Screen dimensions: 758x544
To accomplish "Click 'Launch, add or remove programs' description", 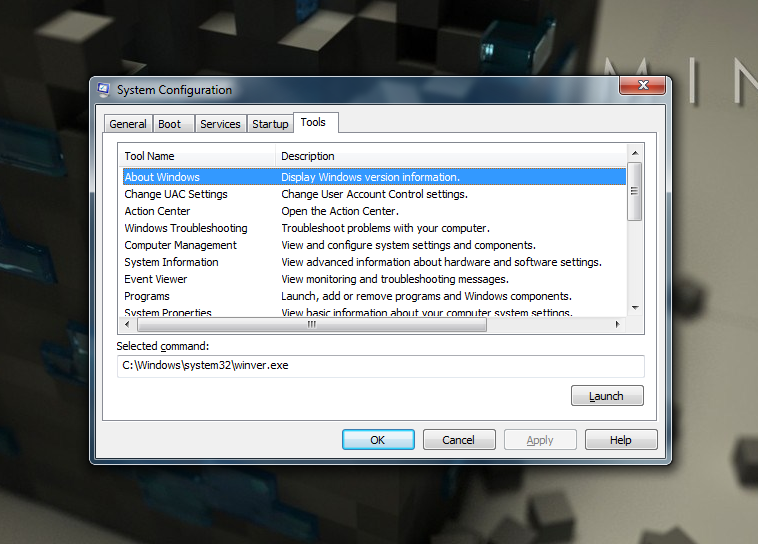I will click(426, 296).
